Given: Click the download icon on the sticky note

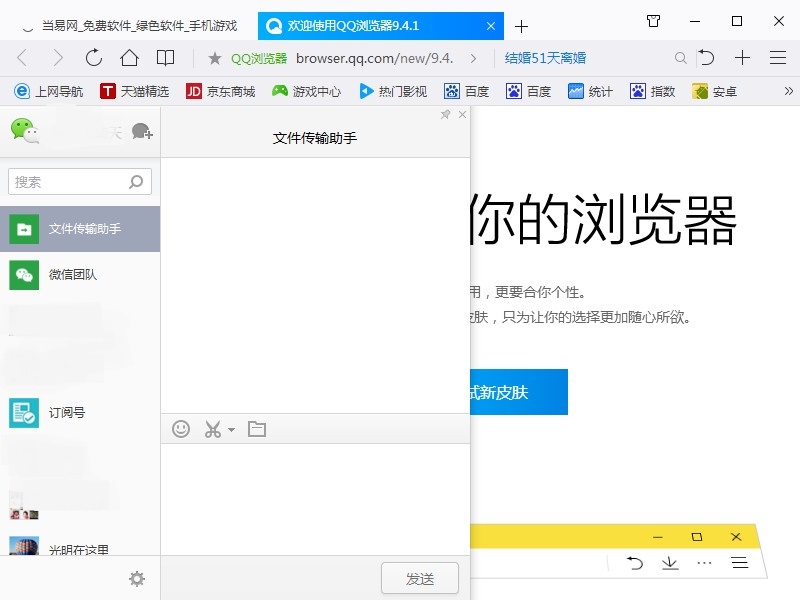Looking at the screenshot, I should click(x=670, y=563).
